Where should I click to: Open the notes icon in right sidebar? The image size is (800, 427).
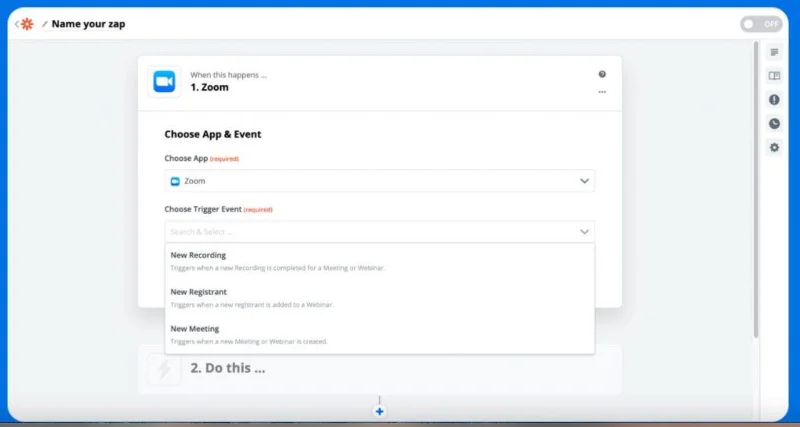point(774,52)
